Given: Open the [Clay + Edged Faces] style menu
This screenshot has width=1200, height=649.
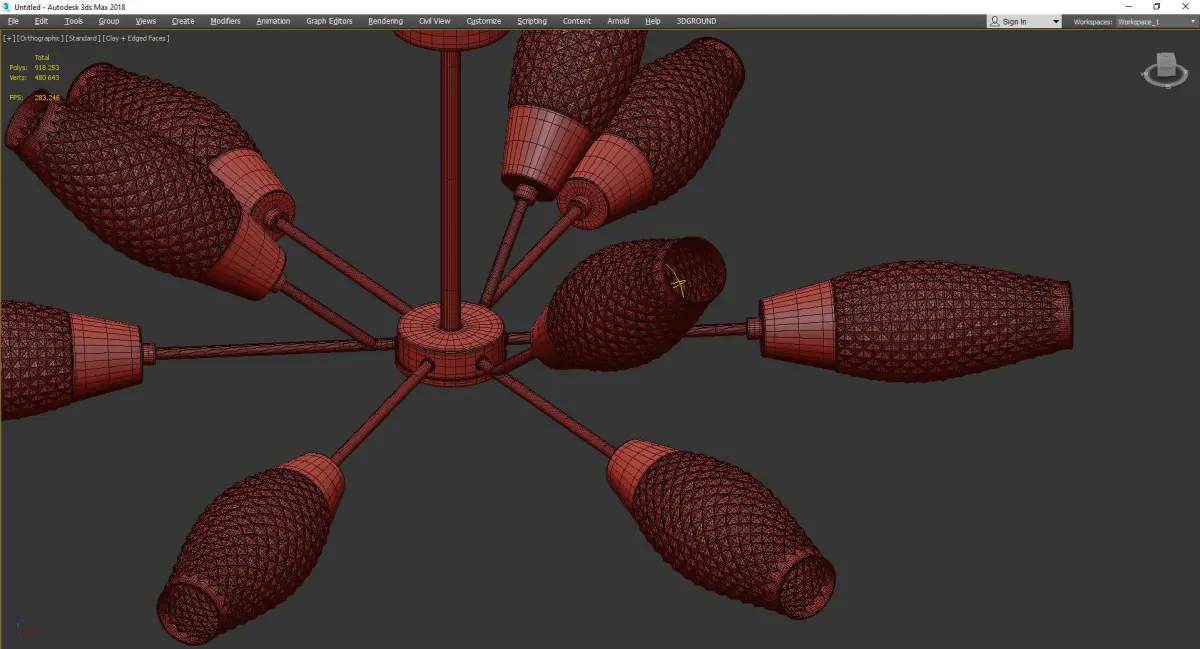Looking at the screenshot, I should pyautogui.click(x=135, y=38).
